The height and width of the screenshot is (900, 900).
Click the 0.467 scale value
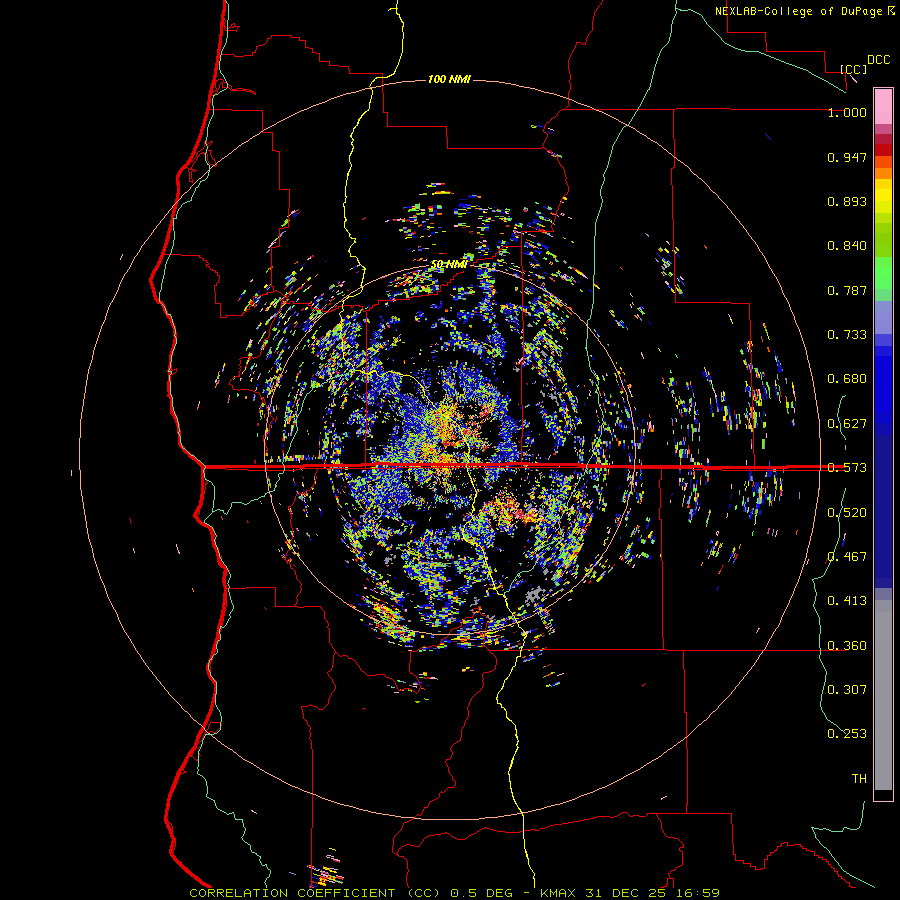[x=847, y=557]
